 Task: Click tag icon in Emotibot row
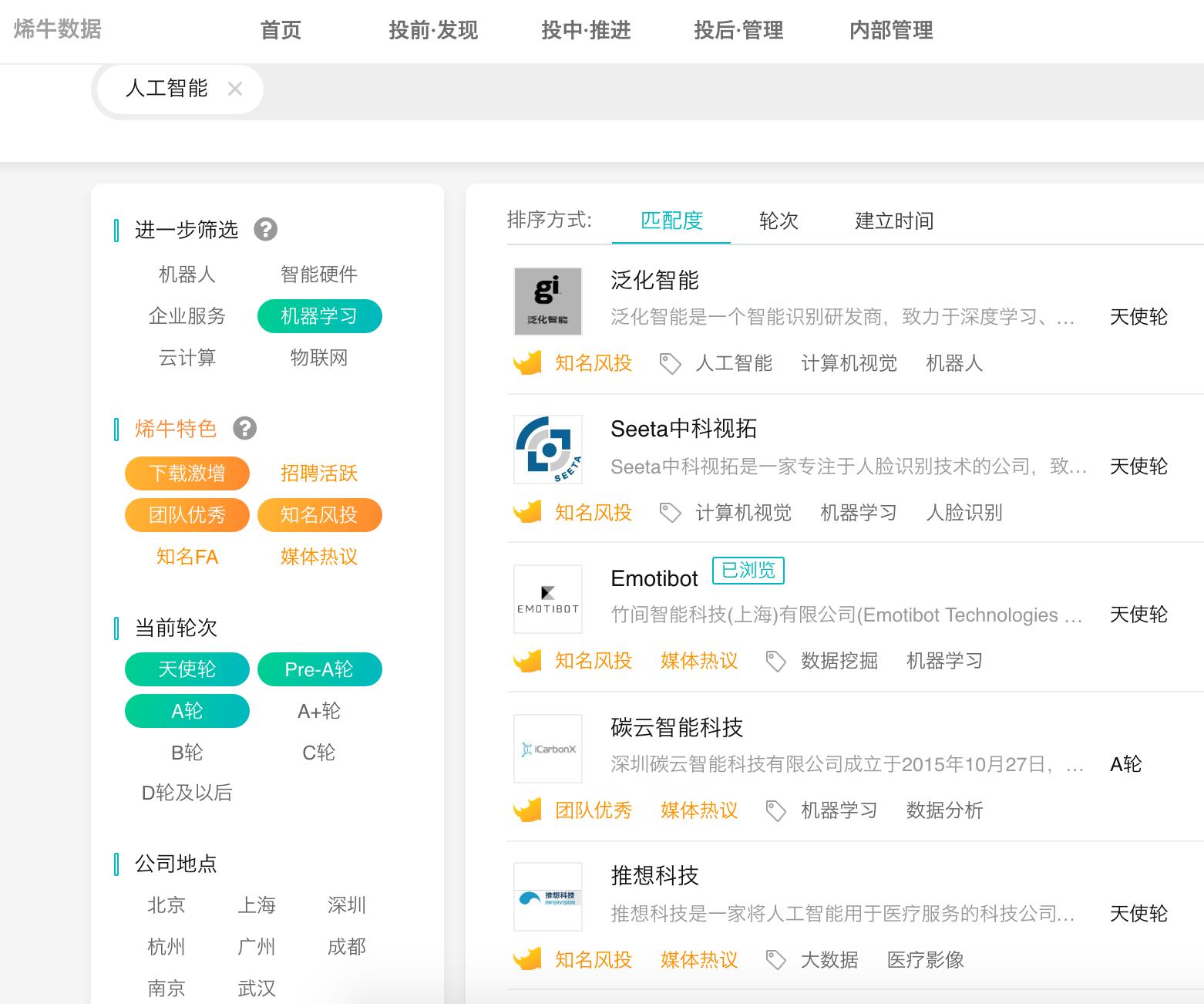point(776,661)
